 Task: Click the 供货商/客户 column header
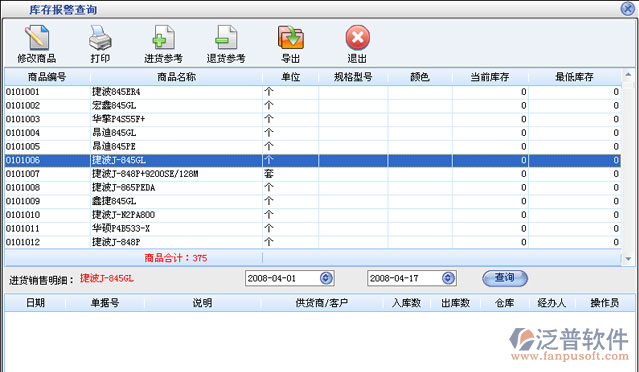pos(322,303)
